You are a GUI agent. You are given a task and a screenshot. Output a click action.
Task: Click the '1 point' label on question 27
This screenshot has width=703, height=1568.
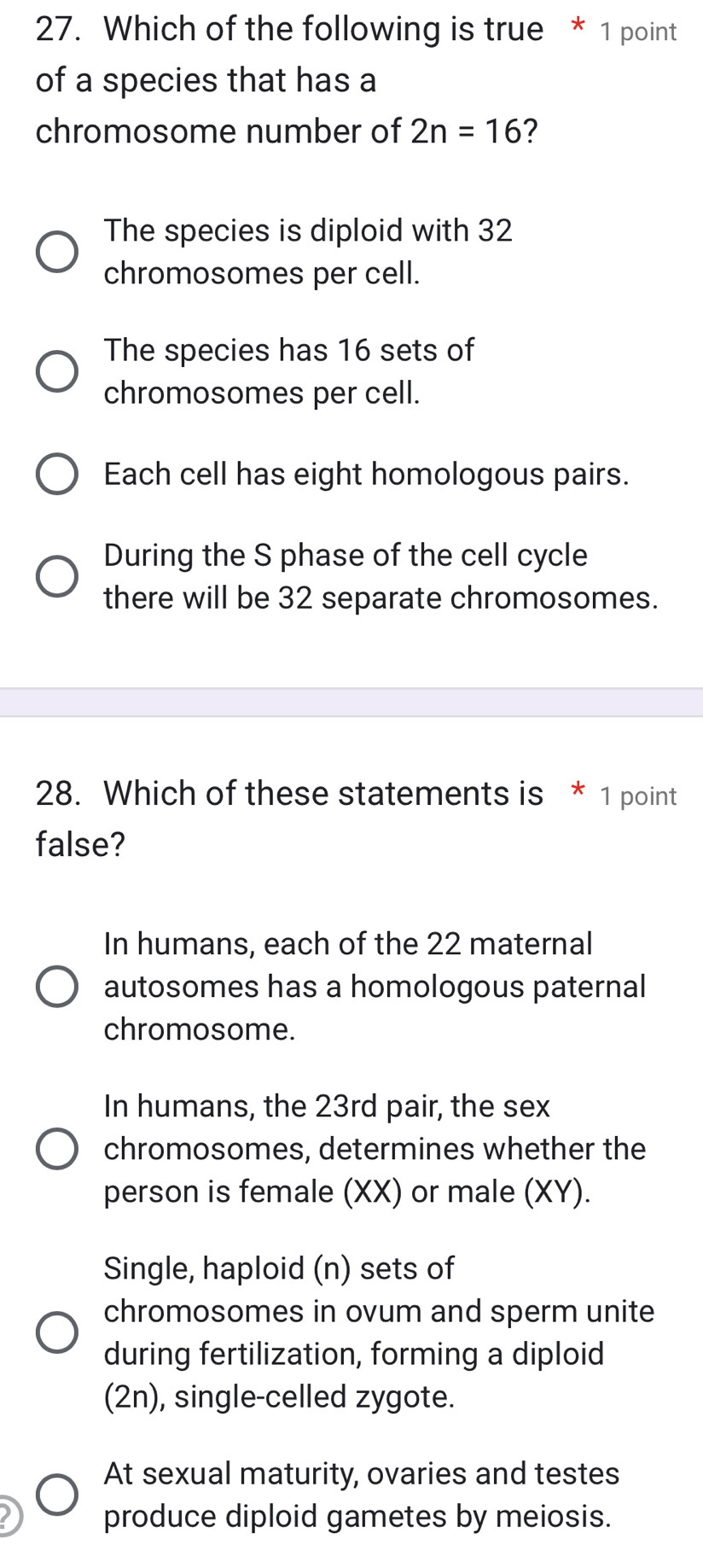pos(638,32)
